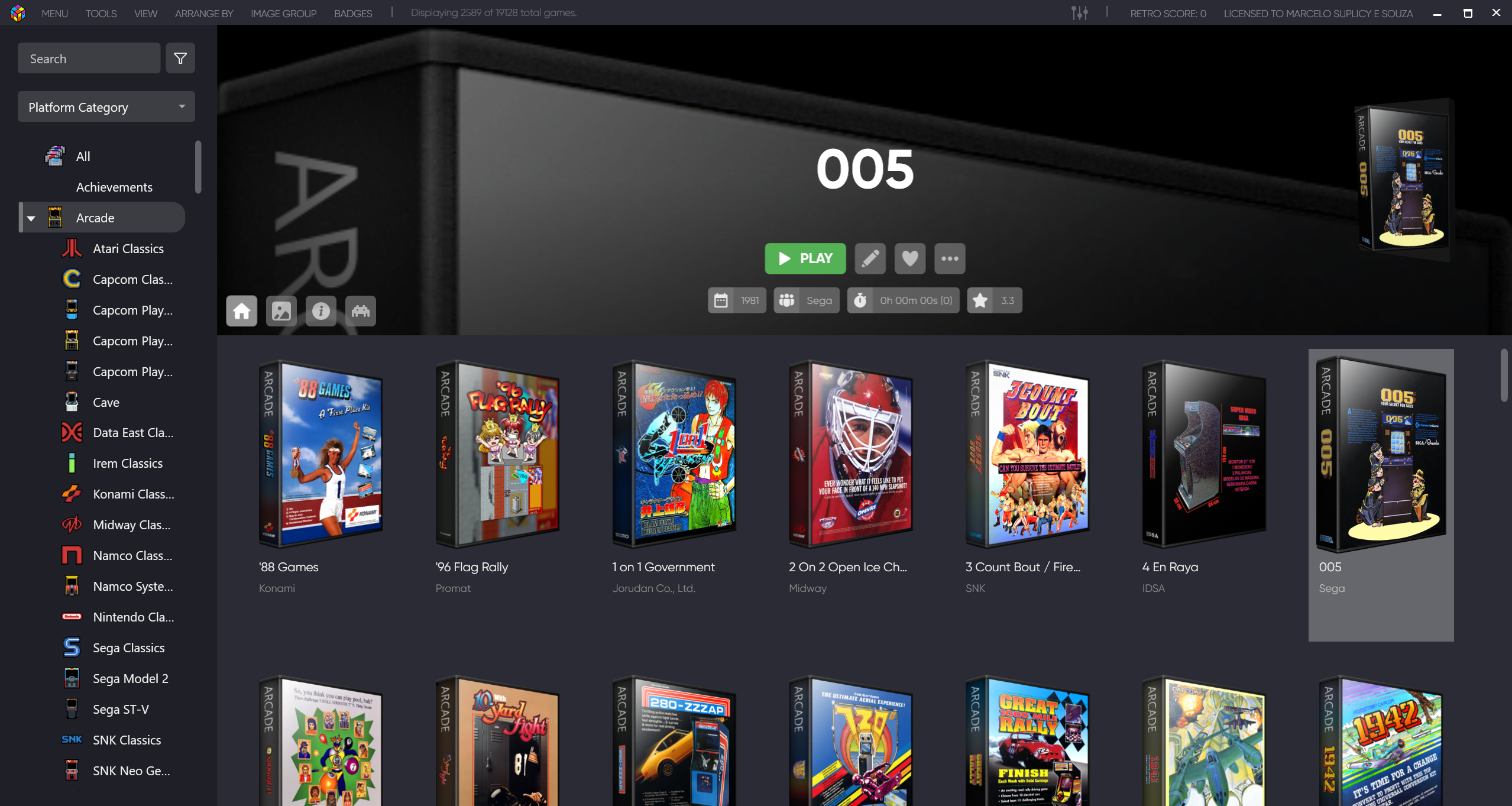Image resolution: width=1512 pixels, height=806 pixels.
Task: Select the 280-ZZZAP game box art
Action: 674,741
